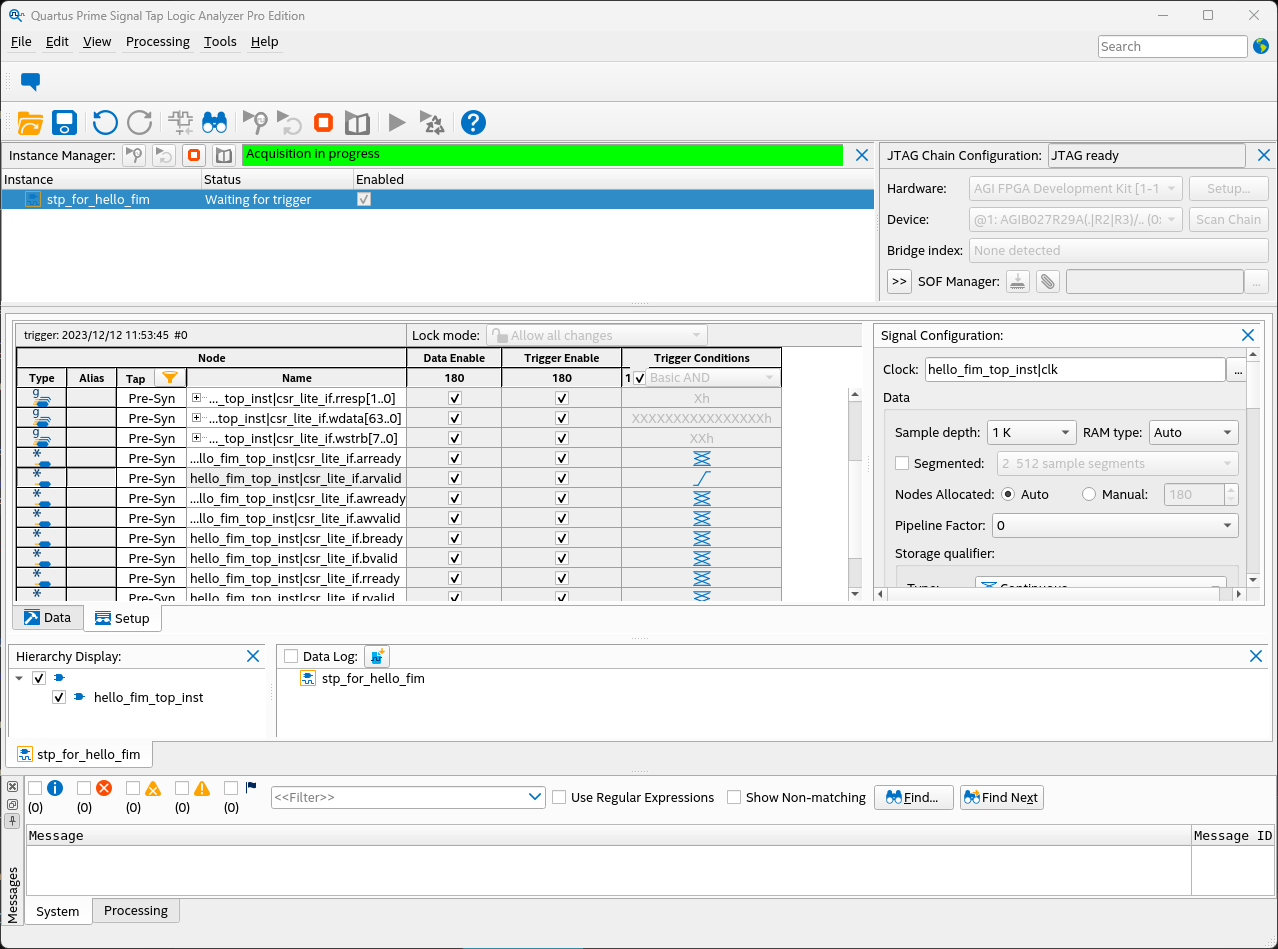
Task: Click the Find Next button
Action: tap(1001, 798)
